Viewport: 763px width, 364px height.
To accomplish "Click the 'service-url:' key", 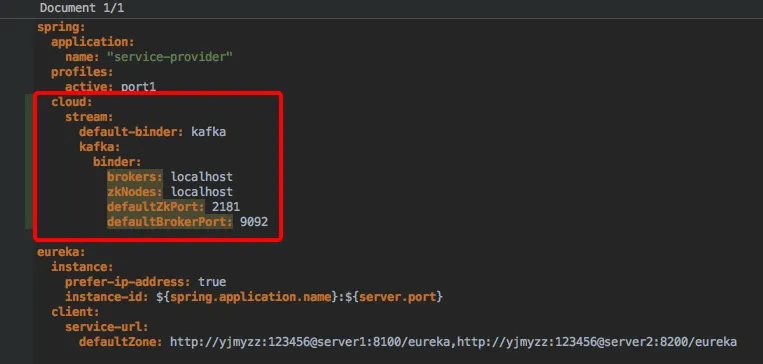I will (107, 327).
